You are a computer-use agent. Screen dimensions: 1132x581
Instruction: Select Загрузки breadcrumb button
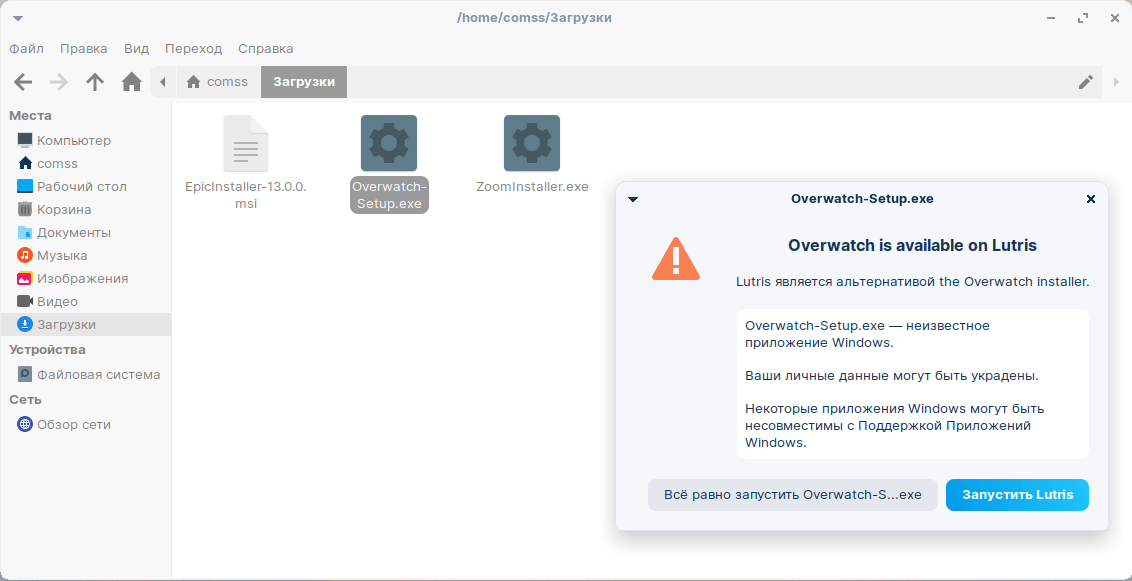click(x=304, y=82)
